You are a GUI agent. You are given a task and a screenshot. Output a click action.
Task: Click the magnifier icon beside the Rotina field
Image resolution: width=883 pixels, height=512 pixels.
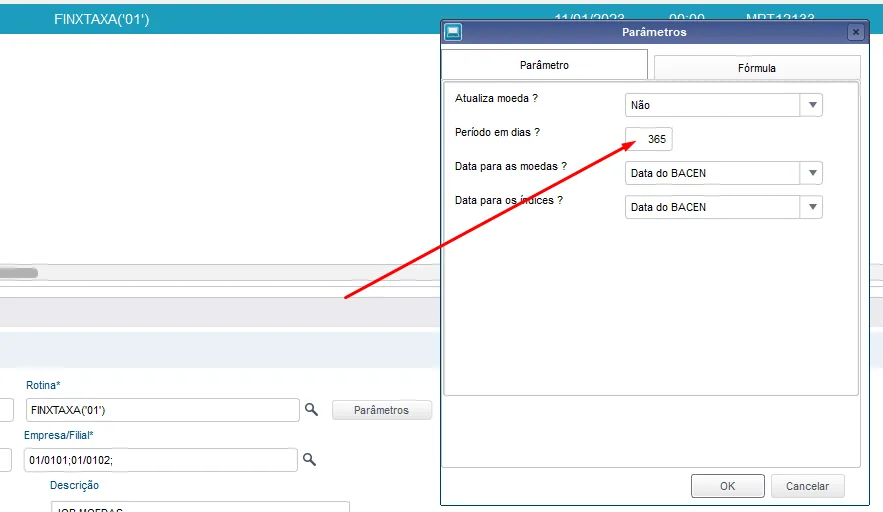[x=311, y=409]
